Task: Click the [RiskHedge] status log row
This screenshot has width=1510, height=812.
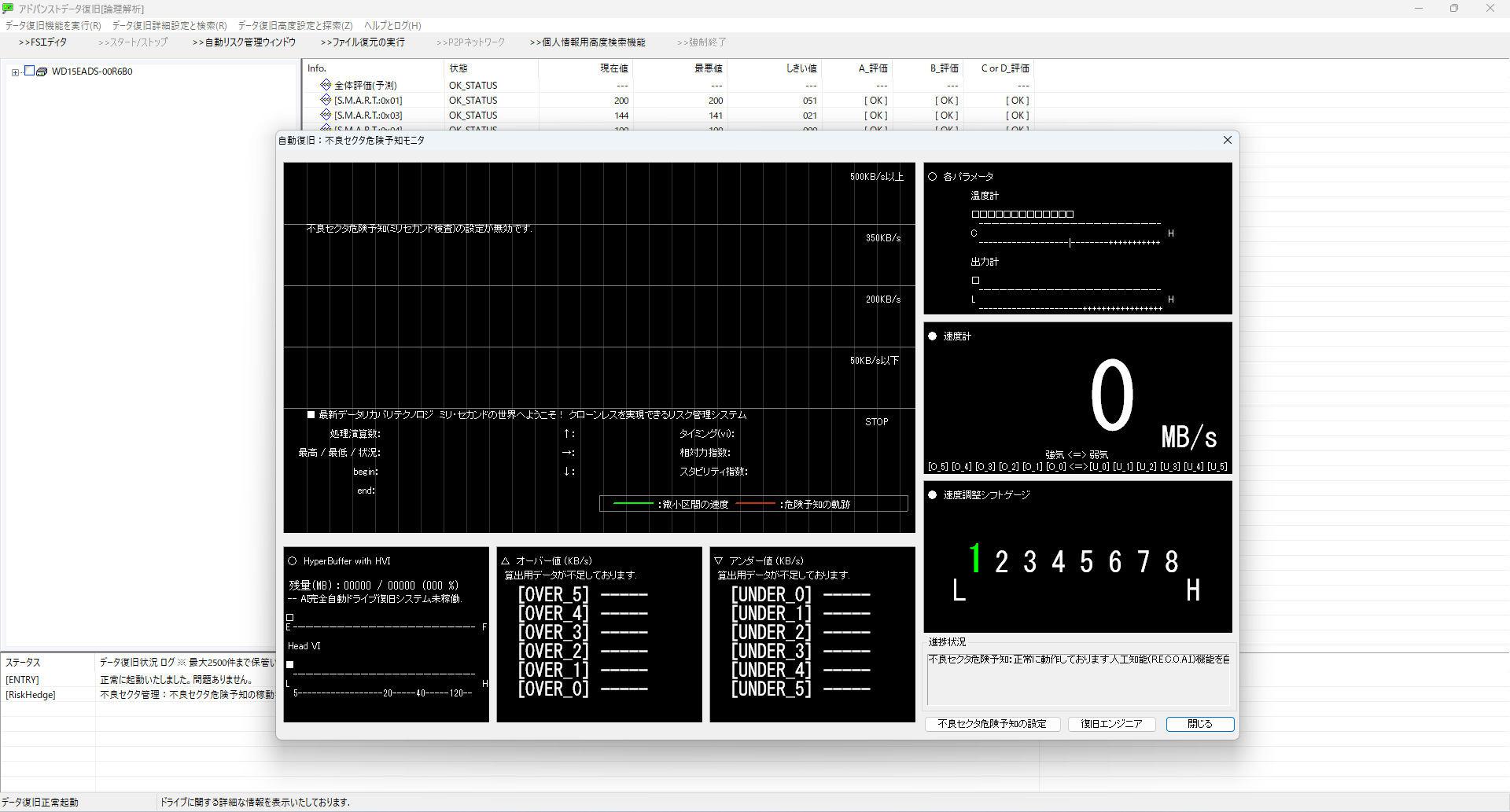Action: coord(138,695)
